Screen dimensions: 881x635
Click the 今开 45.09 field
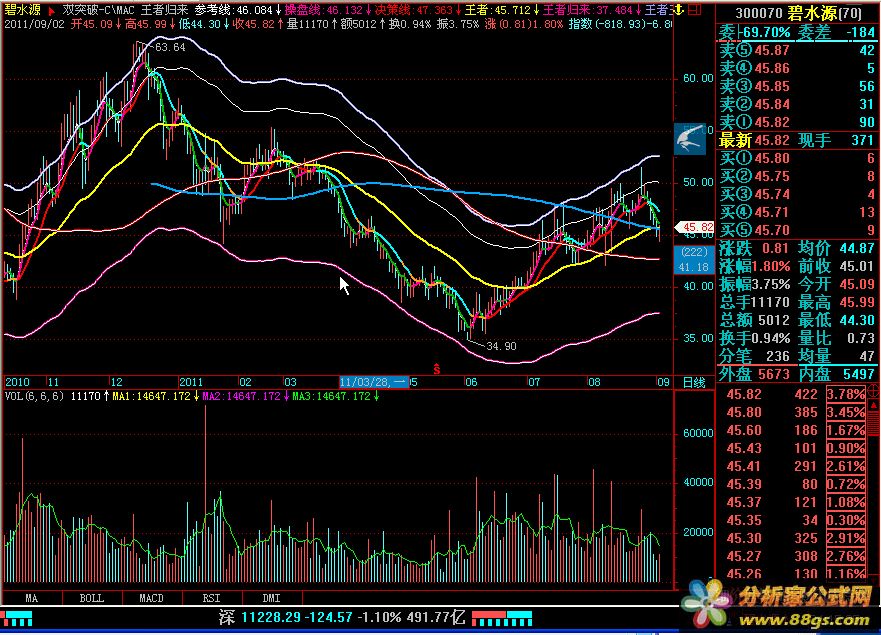(x=836, y=284)
